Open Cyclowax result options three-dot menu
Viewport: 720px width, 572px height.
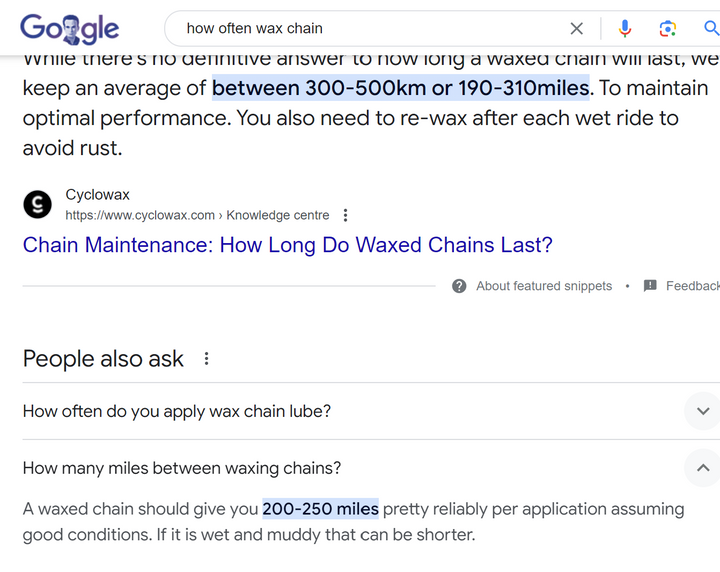click(x=345, y=215)
